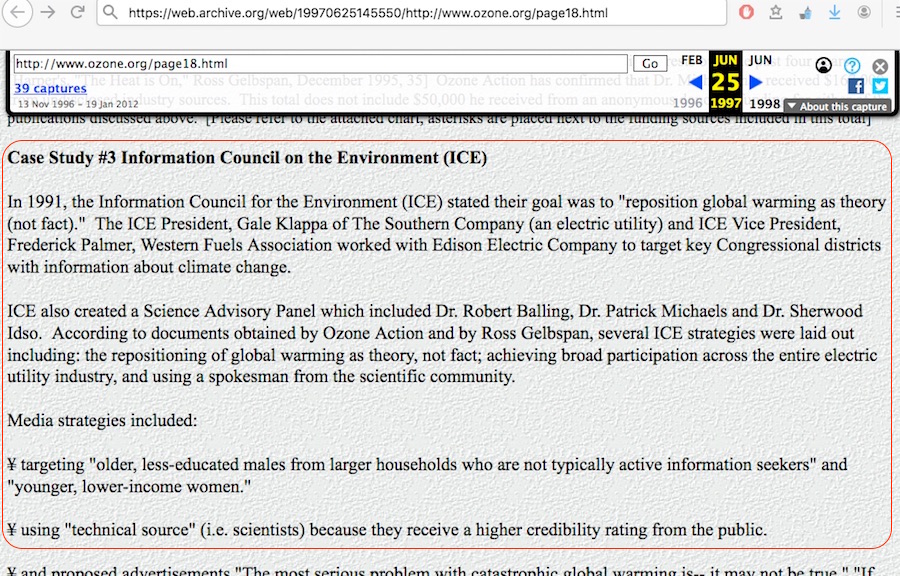Viewport: 900px width, 576px height.
Task: Share this capture on Twitter
Action: 879,86
